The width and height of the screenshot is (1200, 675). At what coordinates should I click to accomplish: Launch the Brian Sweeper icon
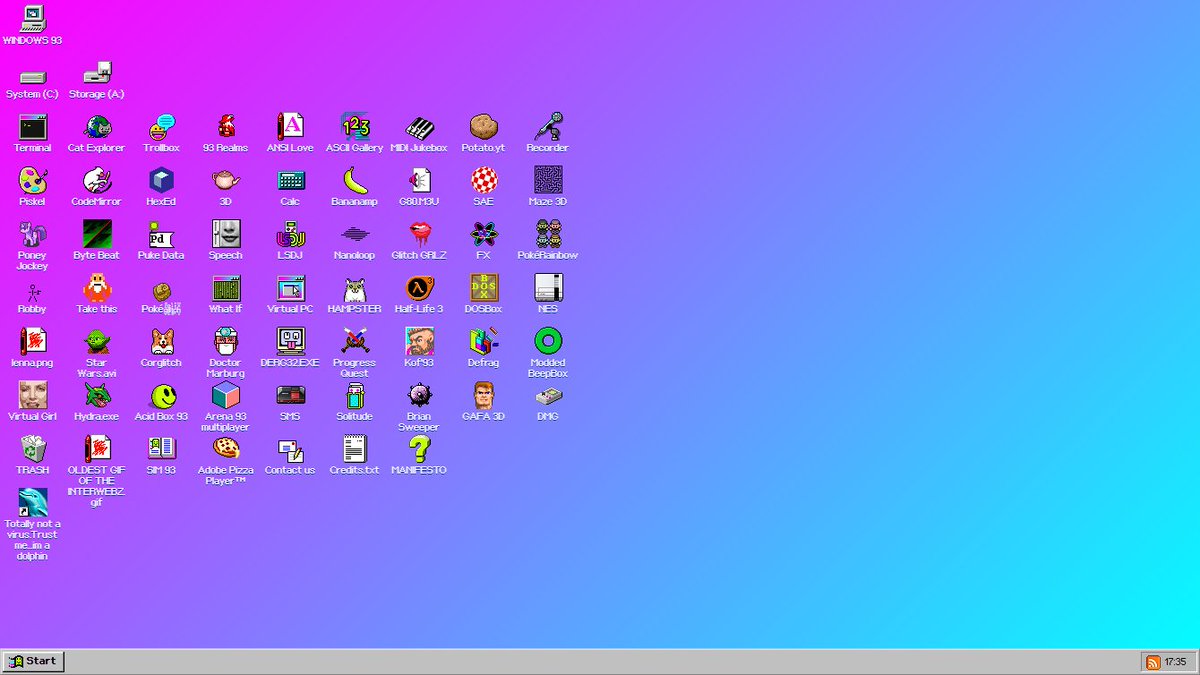[419, 395]
